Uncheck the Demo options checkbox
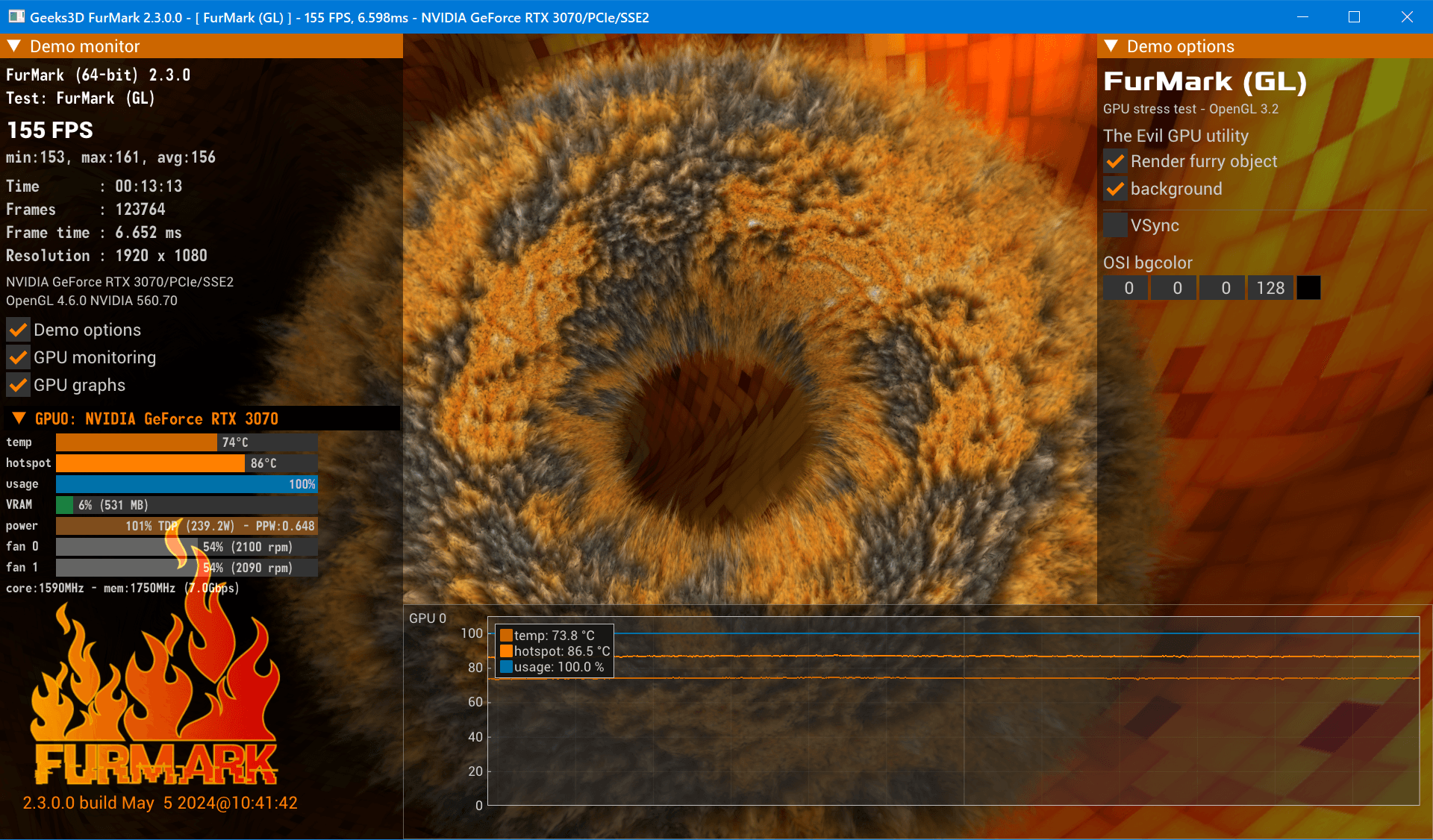 [x=19, y=330]
